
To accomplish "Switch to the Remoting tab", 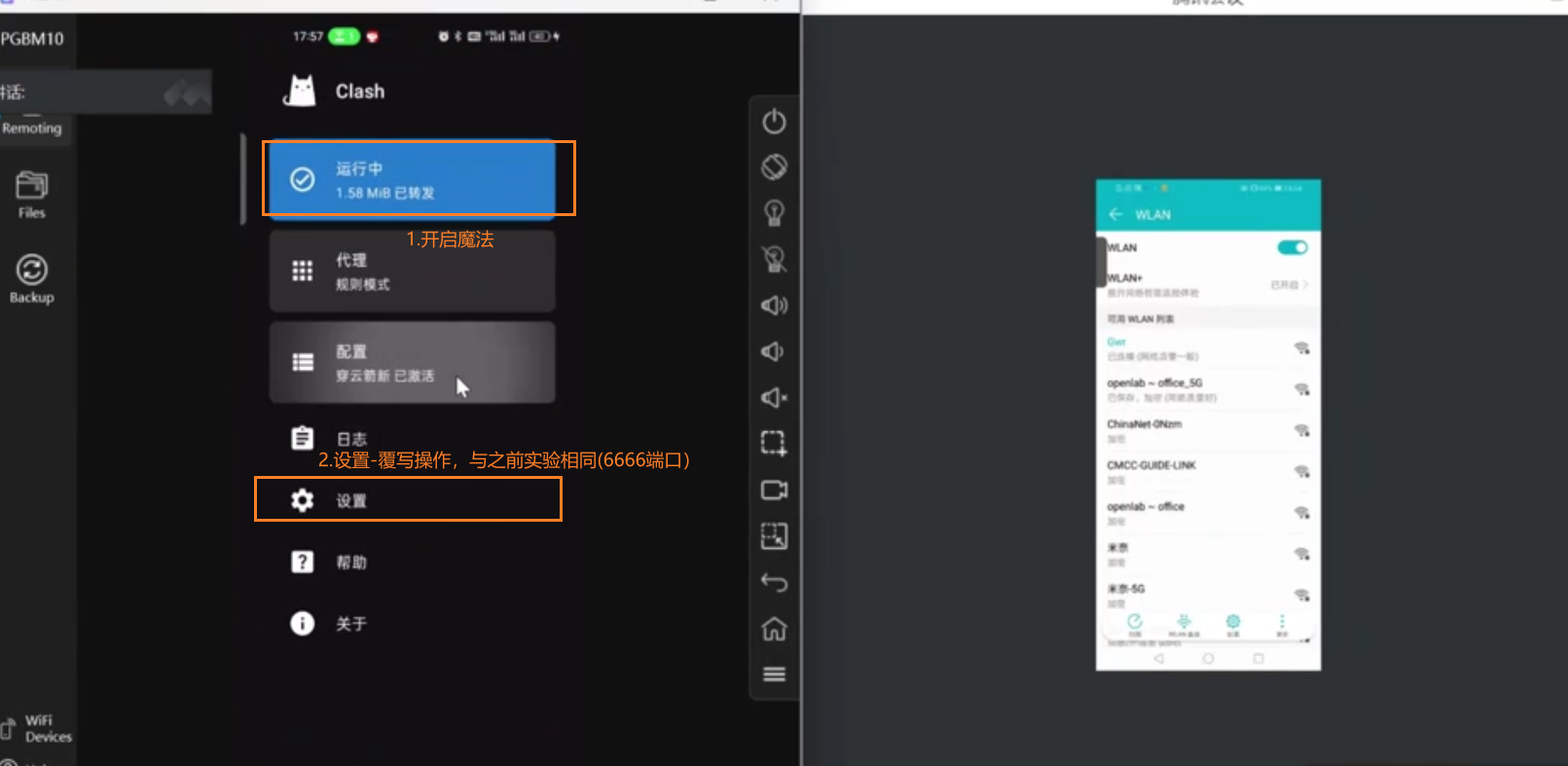I will 32,128.
